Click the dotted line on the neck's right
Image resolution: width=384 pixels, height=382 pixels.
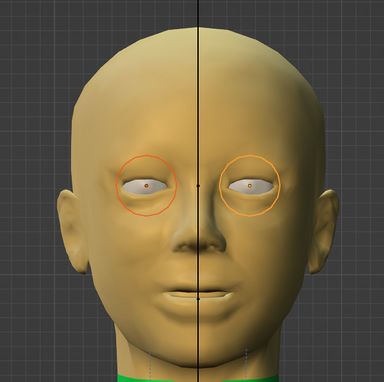[246, 359]
